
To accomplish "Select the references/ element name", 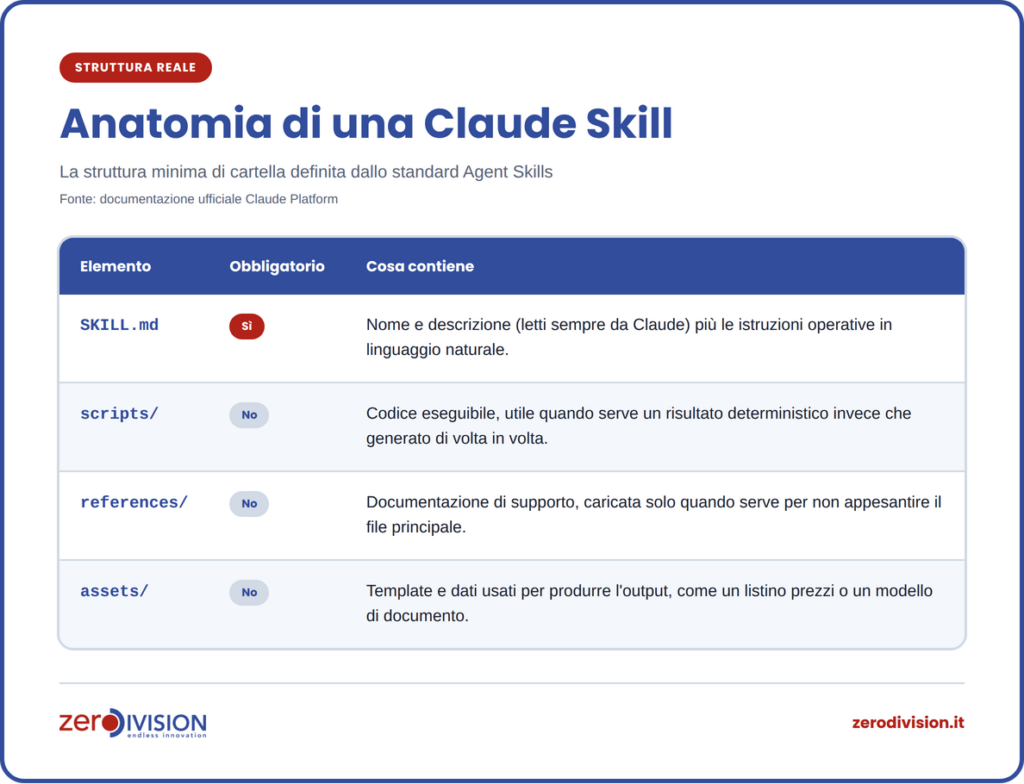I will coord(134,502).
